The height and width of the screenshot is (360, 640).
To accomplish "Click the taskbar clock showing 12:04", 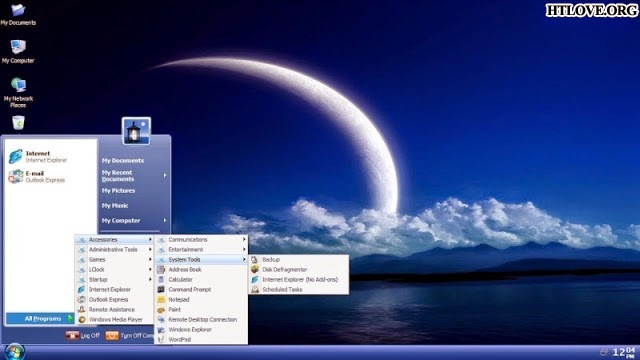I will pos(624,352).
